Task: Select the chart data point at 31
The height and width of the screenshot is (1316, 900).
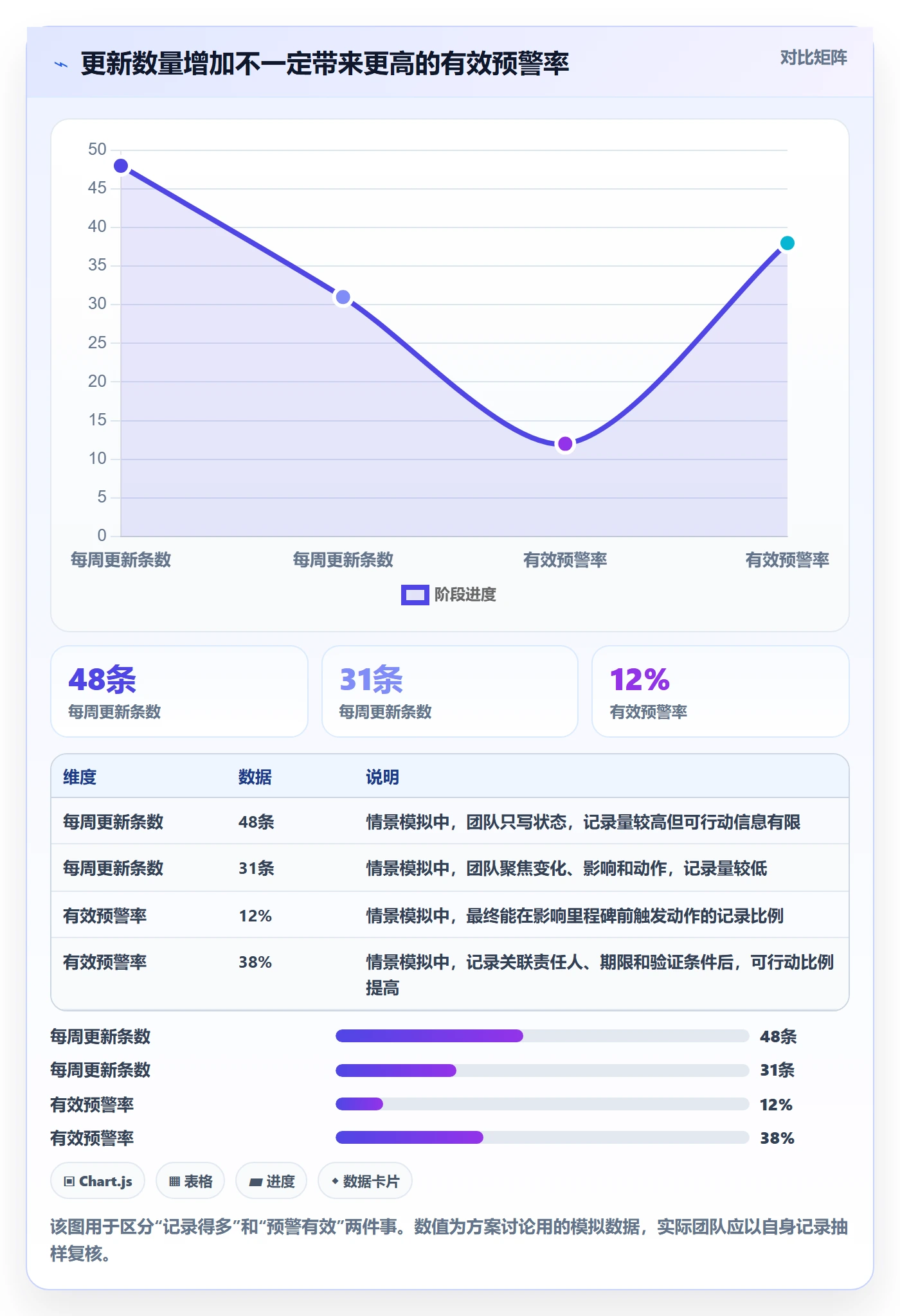Action: tap(343, 297)
